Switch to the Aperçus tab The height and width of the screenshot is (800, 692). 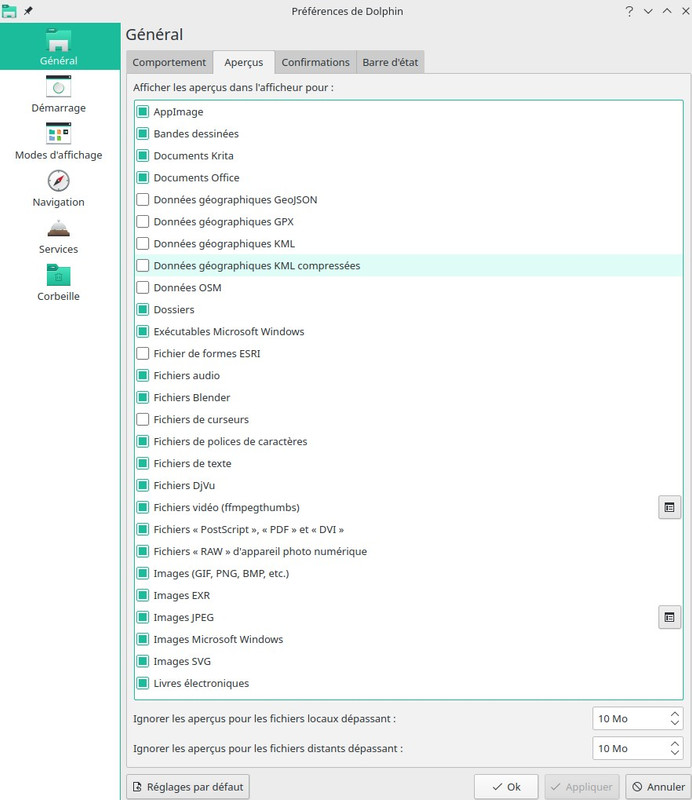[x=243, y=62]
